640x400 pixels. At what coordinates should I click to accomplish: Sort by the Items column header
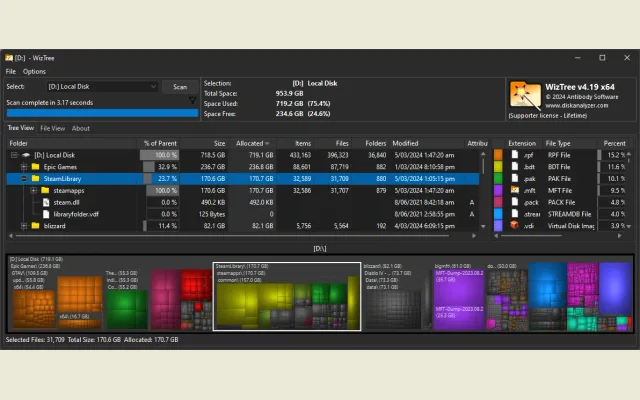point(295,143)
